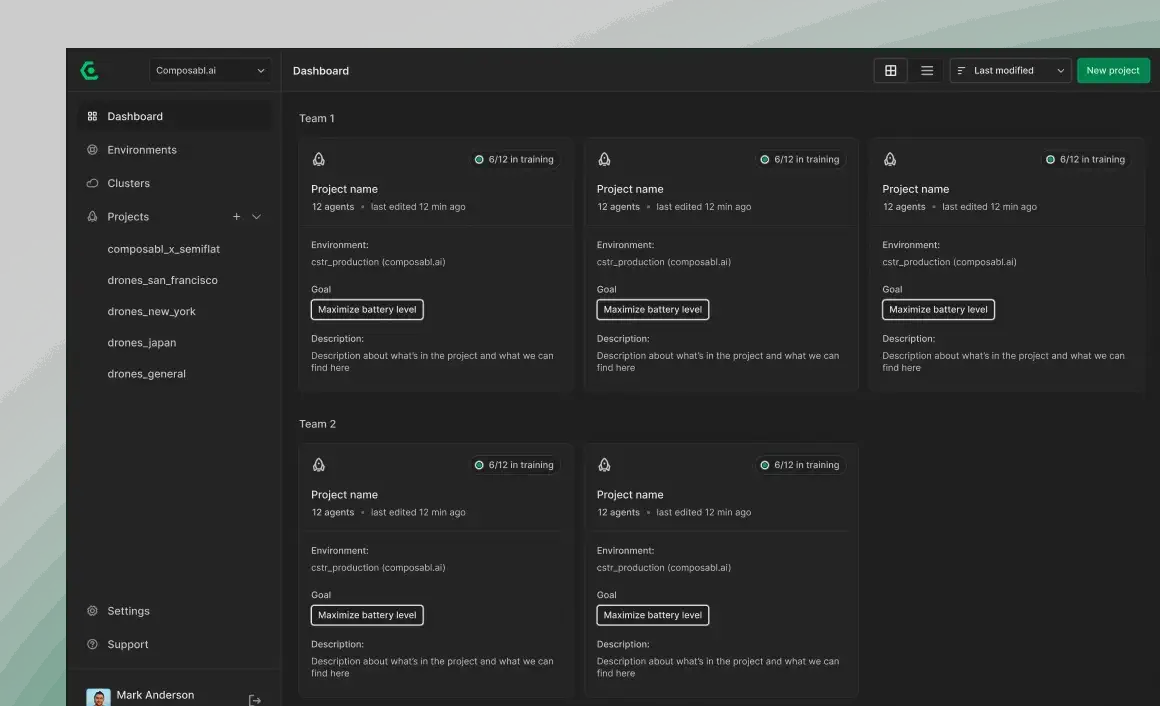Image resolution: width=1160 pixels, height=706 pixels.
Task: Click Maximize battery level on second Team 2 card
Action: pyautogui.click(x=652, y=615)
